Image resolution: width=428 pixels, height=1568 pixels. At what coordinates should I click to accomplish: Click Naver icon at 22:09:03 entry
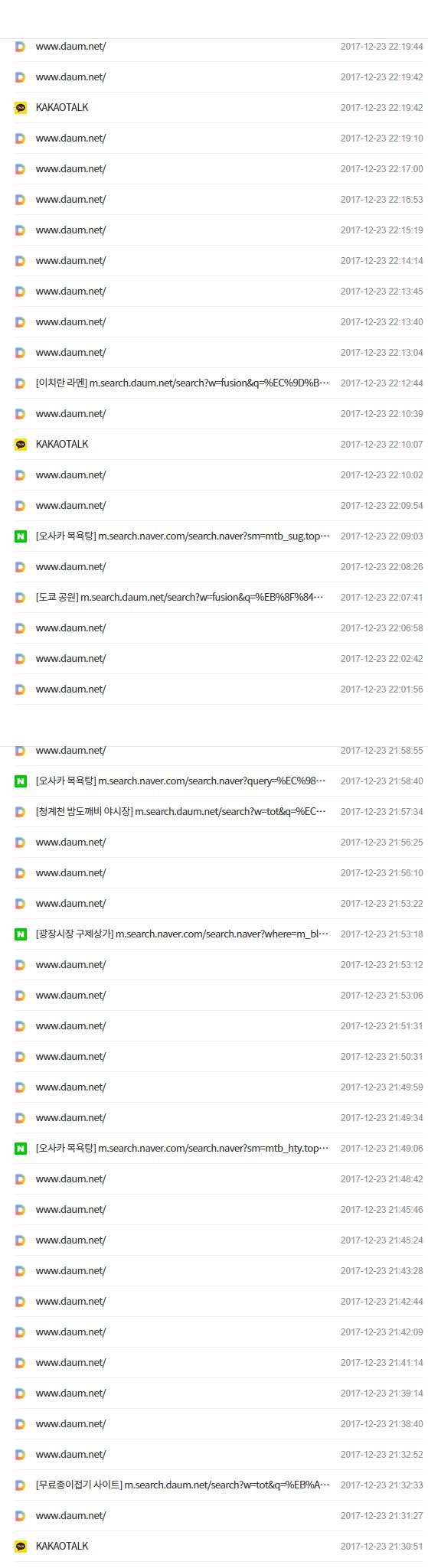(x=21, y=536)
